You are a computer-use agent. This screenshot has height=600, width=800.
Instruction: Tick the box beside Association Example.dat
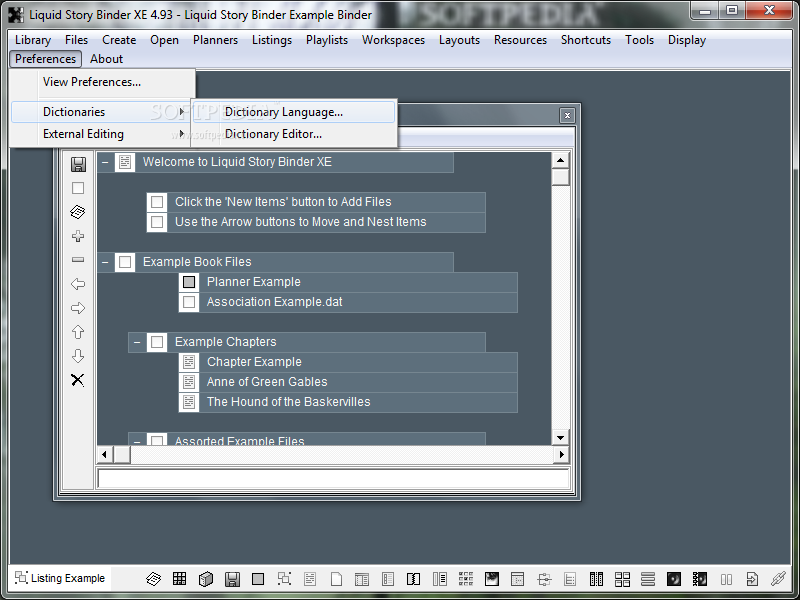189,302
